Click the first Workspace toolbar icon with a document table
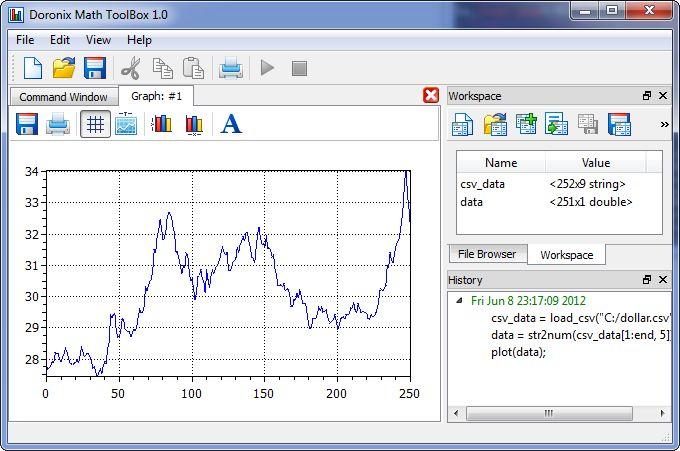 [462, 125]
